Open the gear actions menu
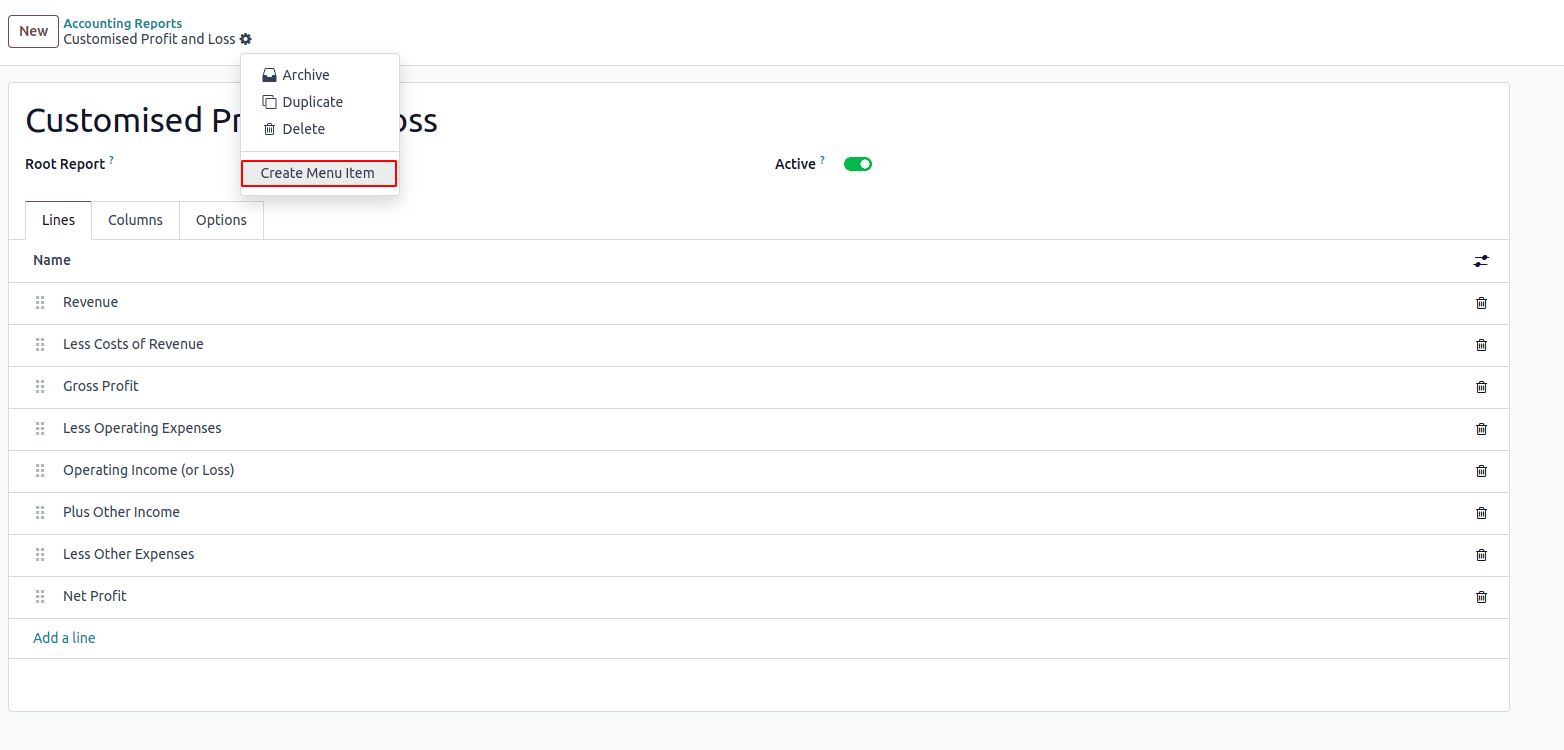The height and width of the screenshot is (750, 1564). click(x=246, y=39)
